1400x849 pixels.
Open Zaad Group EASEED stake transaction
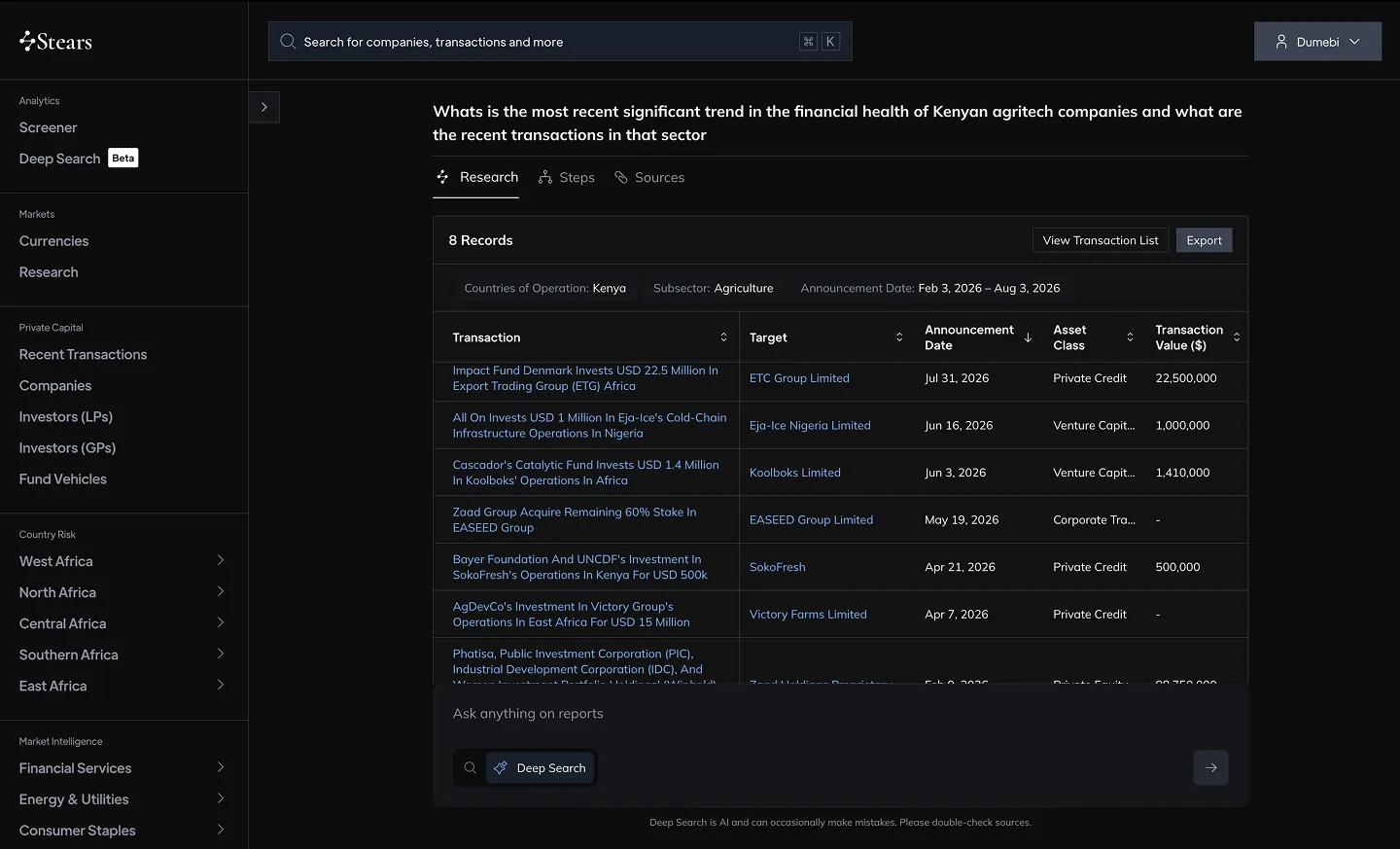[x=575, y=520]
